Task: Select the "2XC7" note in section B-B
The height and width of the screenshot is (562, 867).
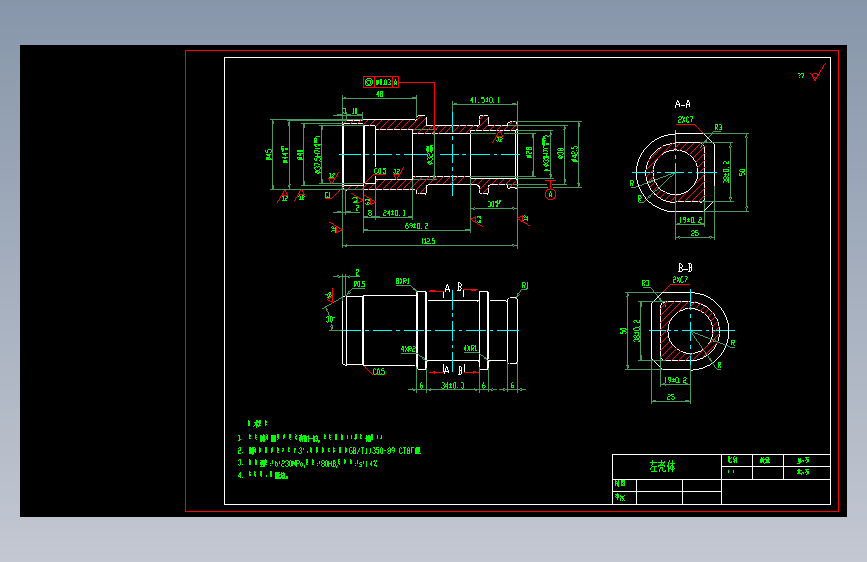Action: click(x=680, y=280)
